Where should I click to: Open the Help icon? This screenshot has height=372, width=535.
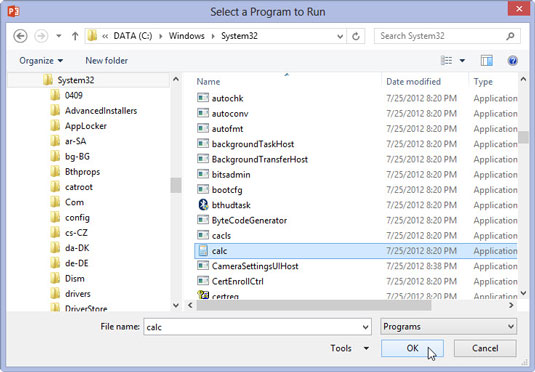click(x=512, y=60)
